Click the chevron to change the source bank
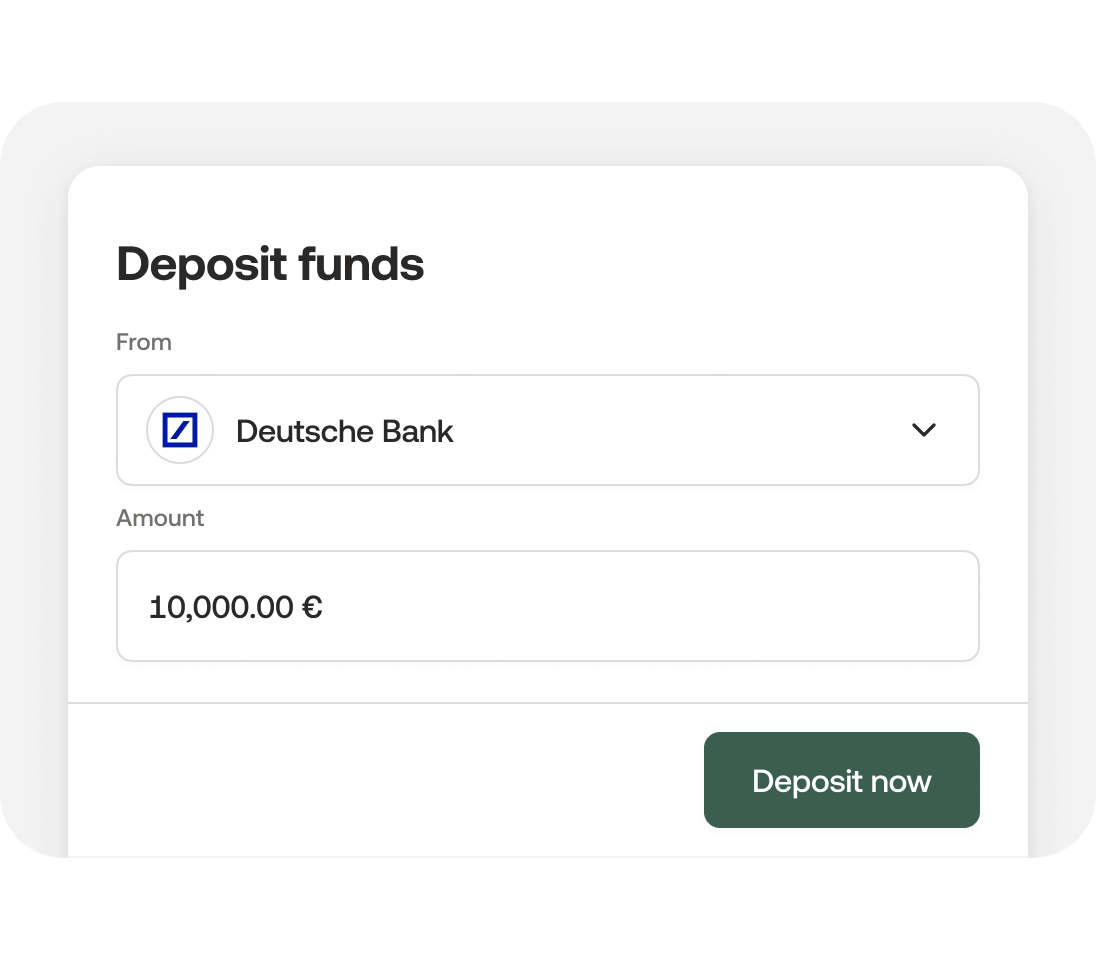The width and height of the screenshot is (1096, 960). click(x=924, y=430)
